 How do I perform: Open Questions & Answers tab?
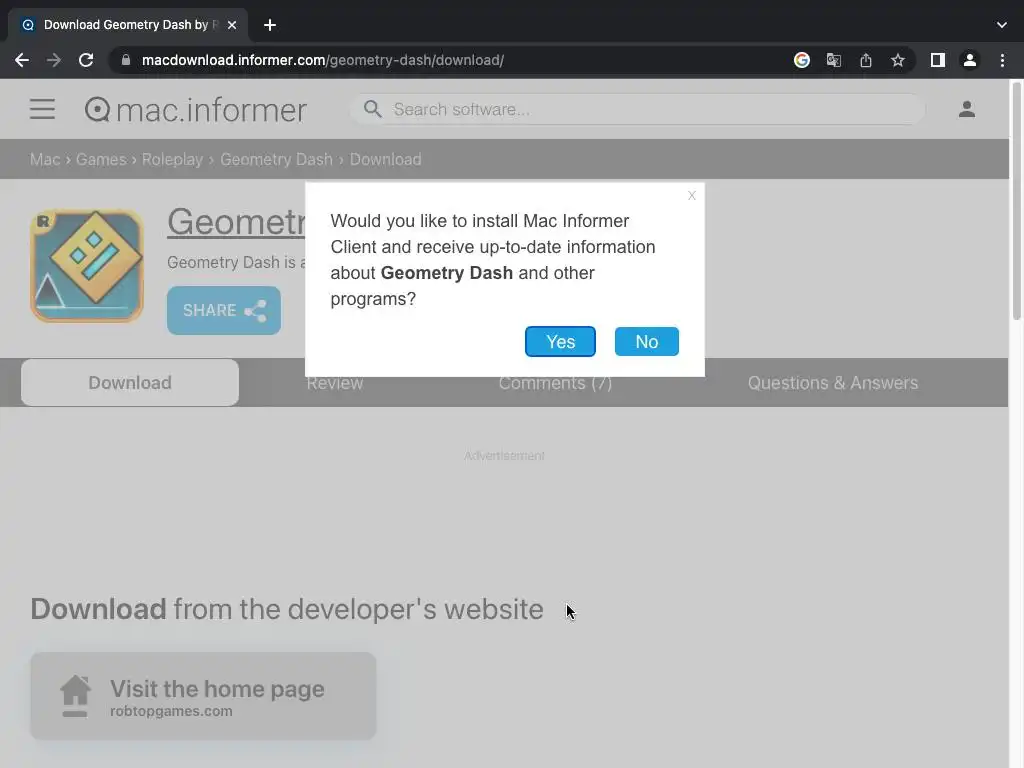point(833,383)
